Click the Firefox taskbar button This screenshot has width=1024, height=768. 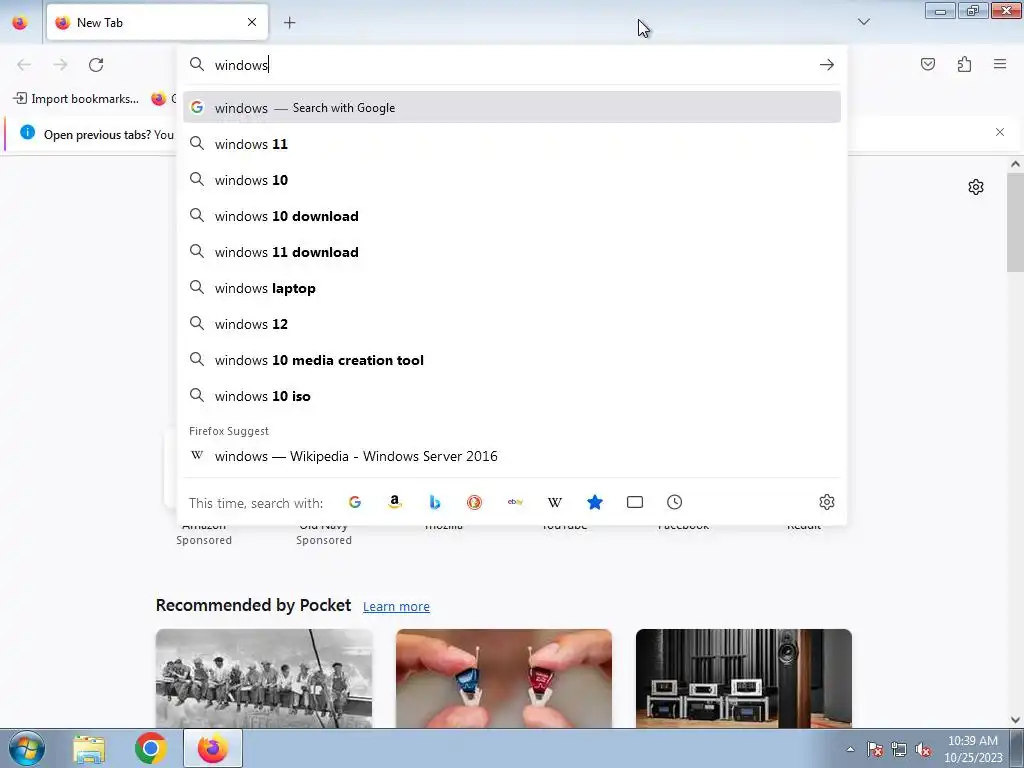click(213, 748)
